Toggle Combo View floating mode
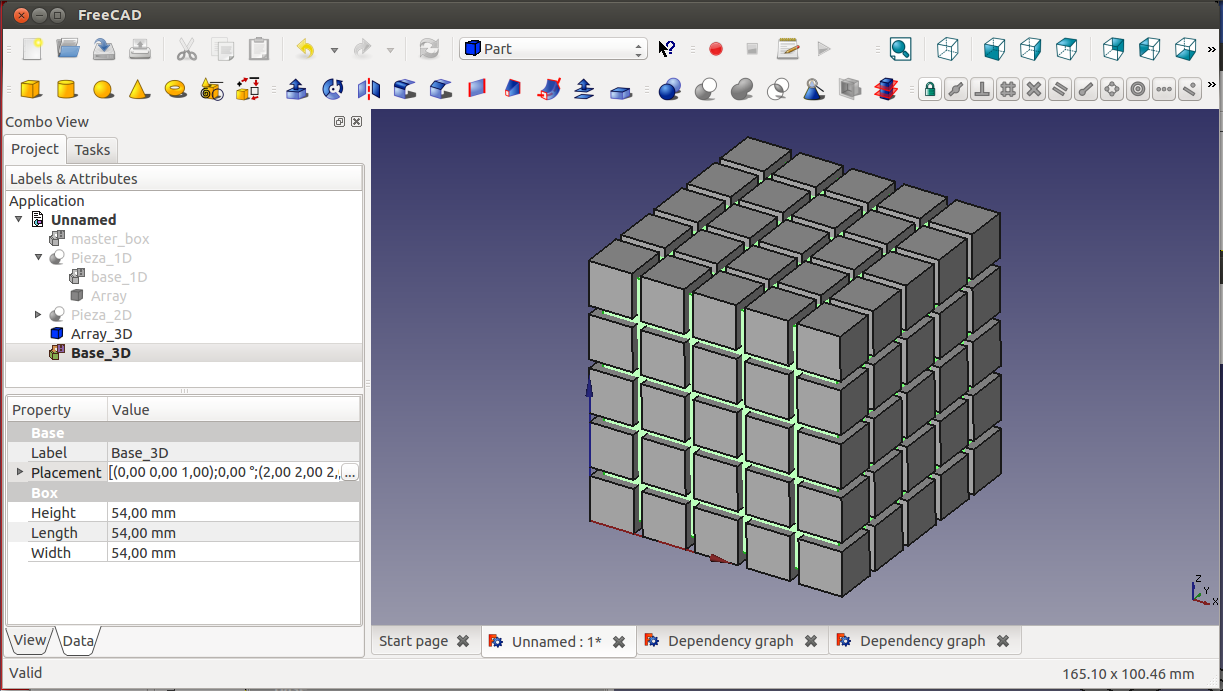 click(340, 122)
